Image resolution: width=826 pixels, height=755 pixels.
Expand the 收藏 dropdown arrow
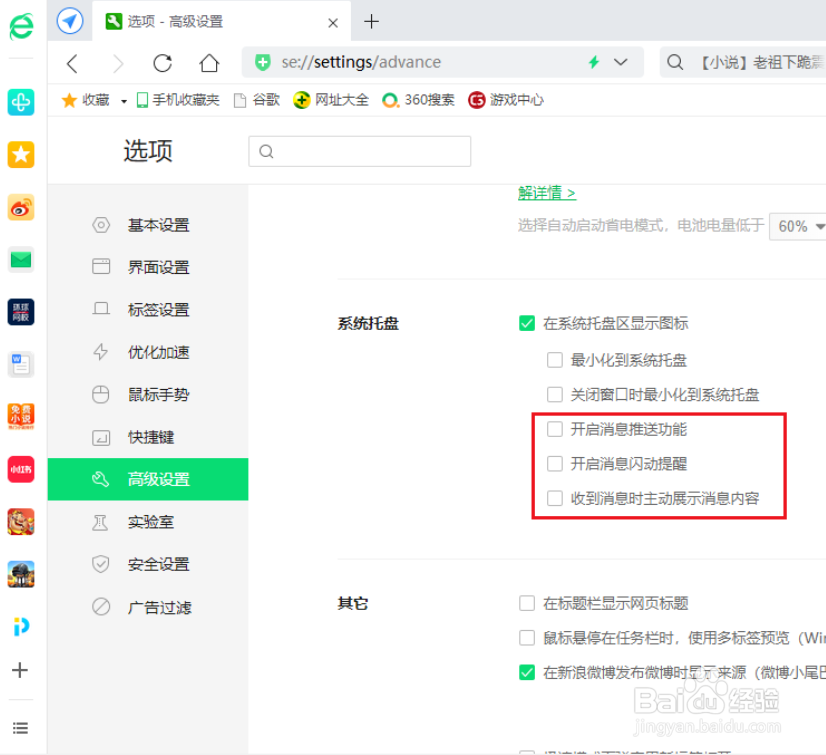click(122, 100)
